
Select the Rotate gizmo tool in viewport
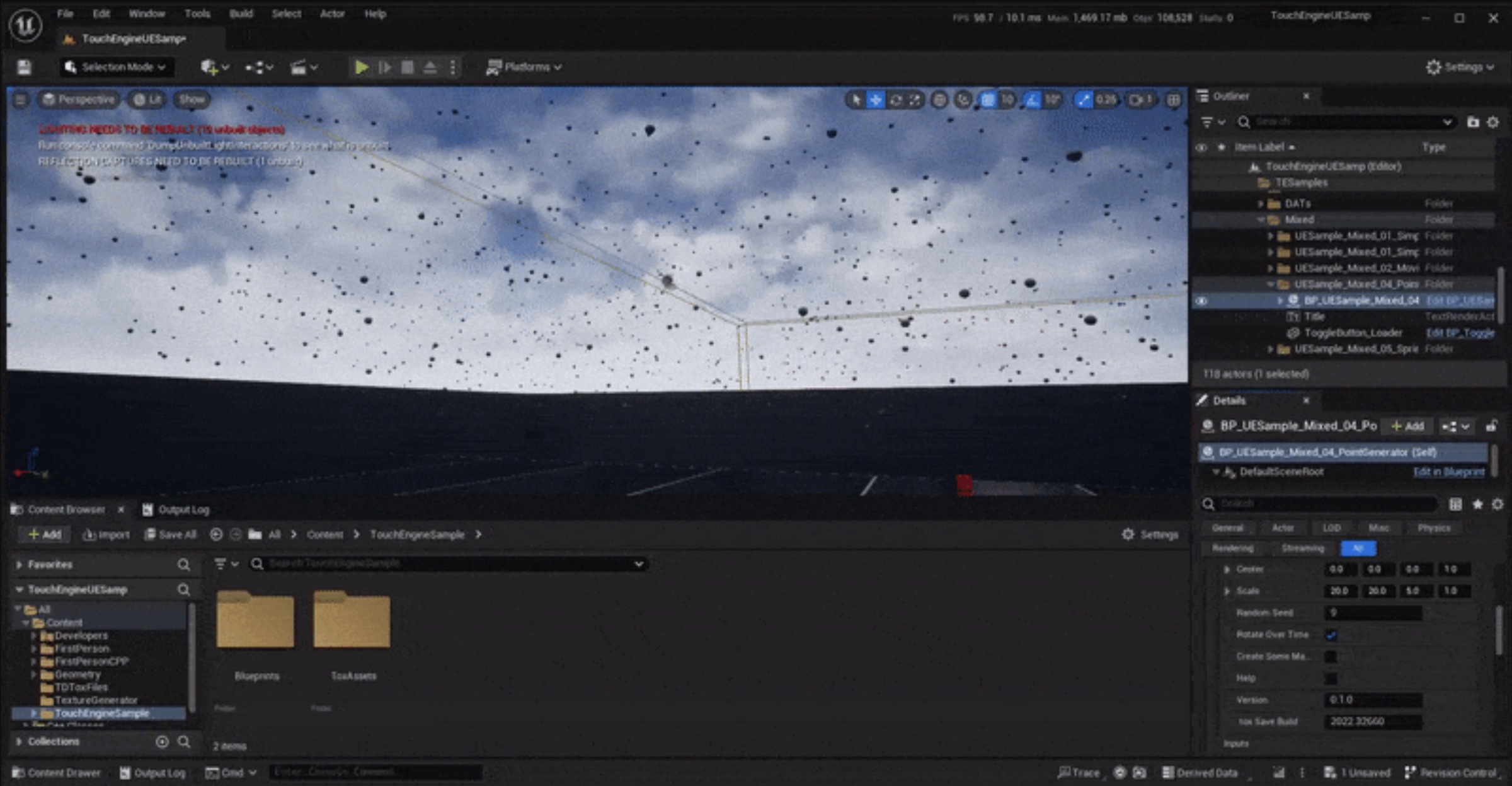point(895,100)
